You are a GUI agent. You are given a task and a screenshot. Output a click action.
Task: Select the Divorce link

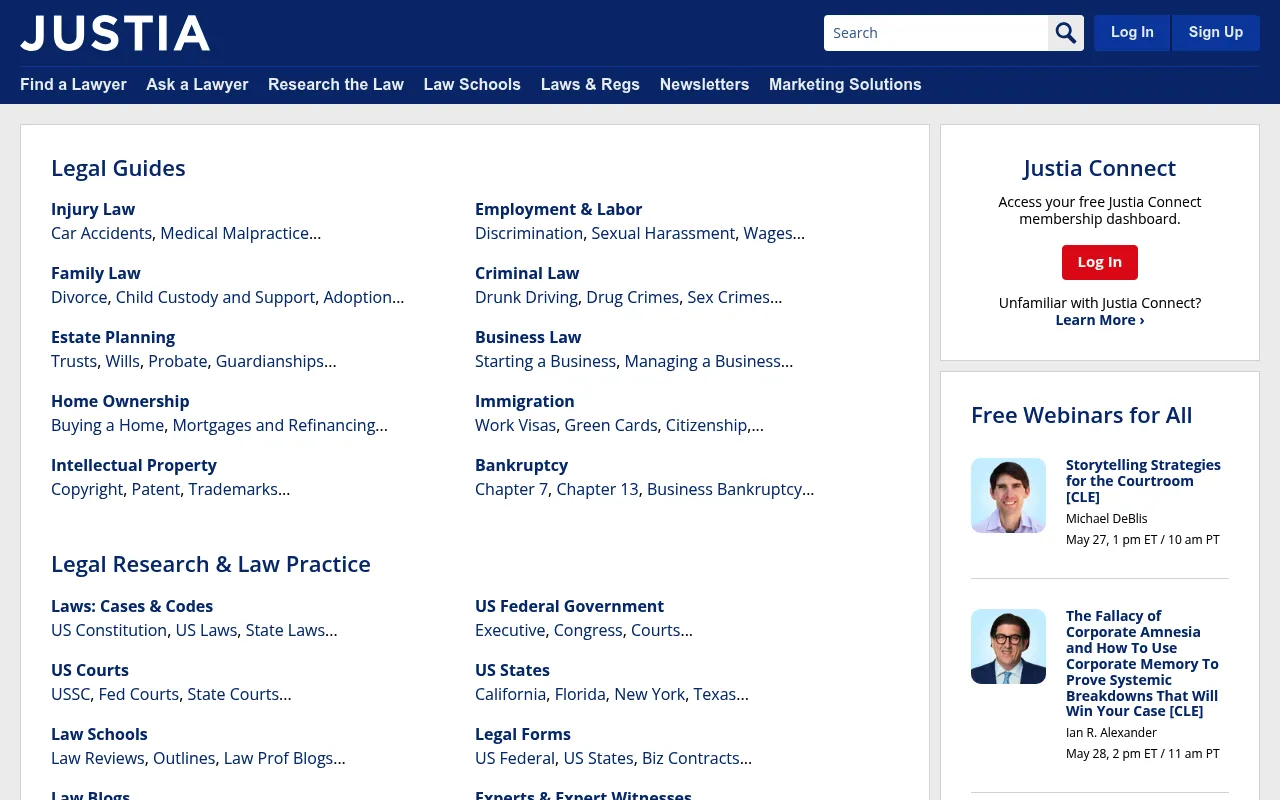(79, 297)
